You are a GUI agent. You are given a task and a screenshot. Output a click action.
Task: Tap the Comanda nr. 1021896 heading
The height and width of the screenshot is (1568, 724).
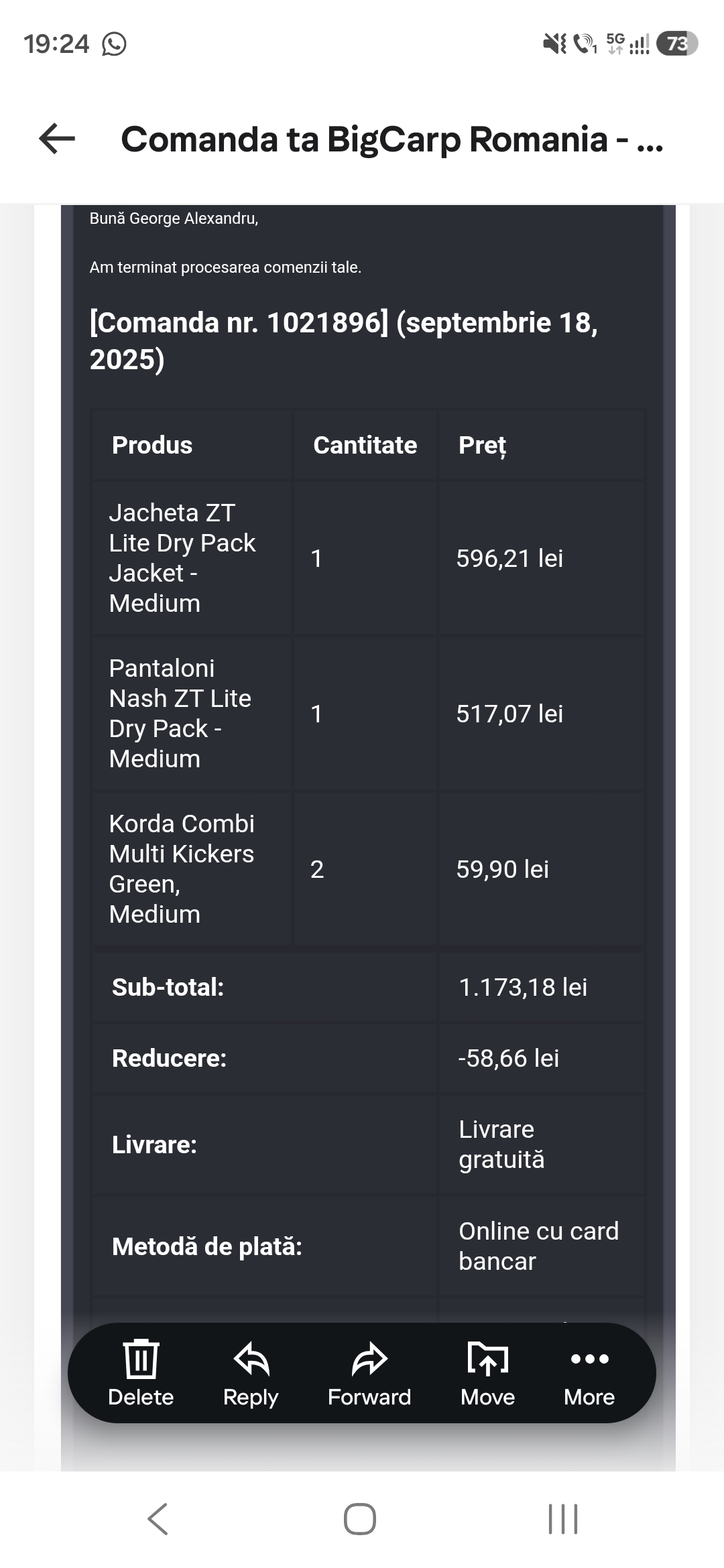[343, 340]
